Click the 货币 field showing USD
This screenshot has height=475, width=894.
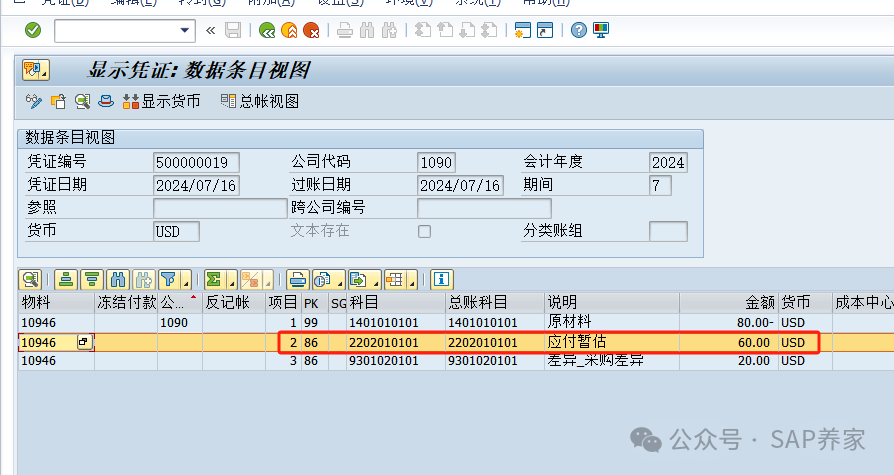(x=177, y=232)
